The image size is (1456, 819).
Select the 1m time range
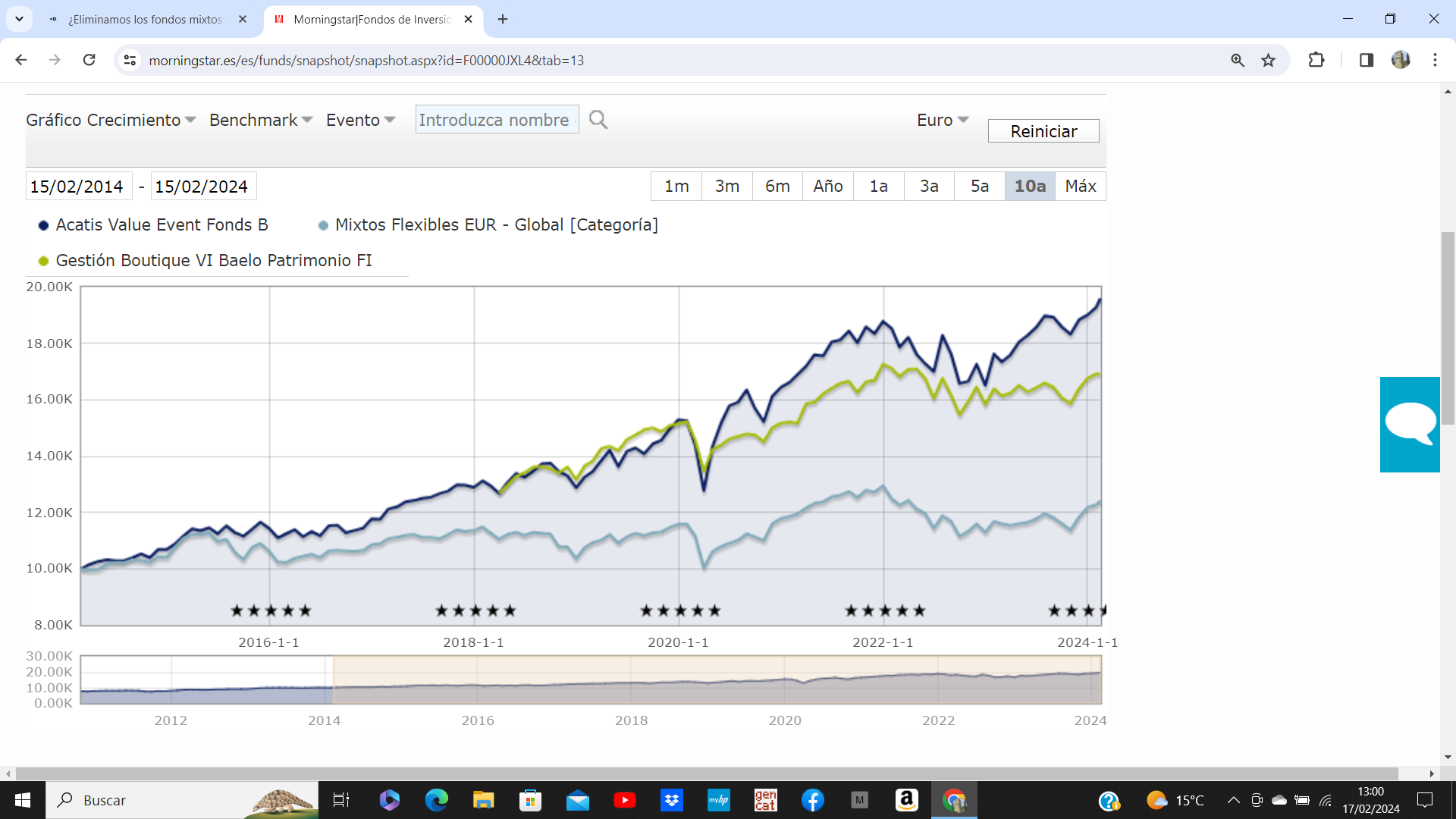tap(676, 186)
